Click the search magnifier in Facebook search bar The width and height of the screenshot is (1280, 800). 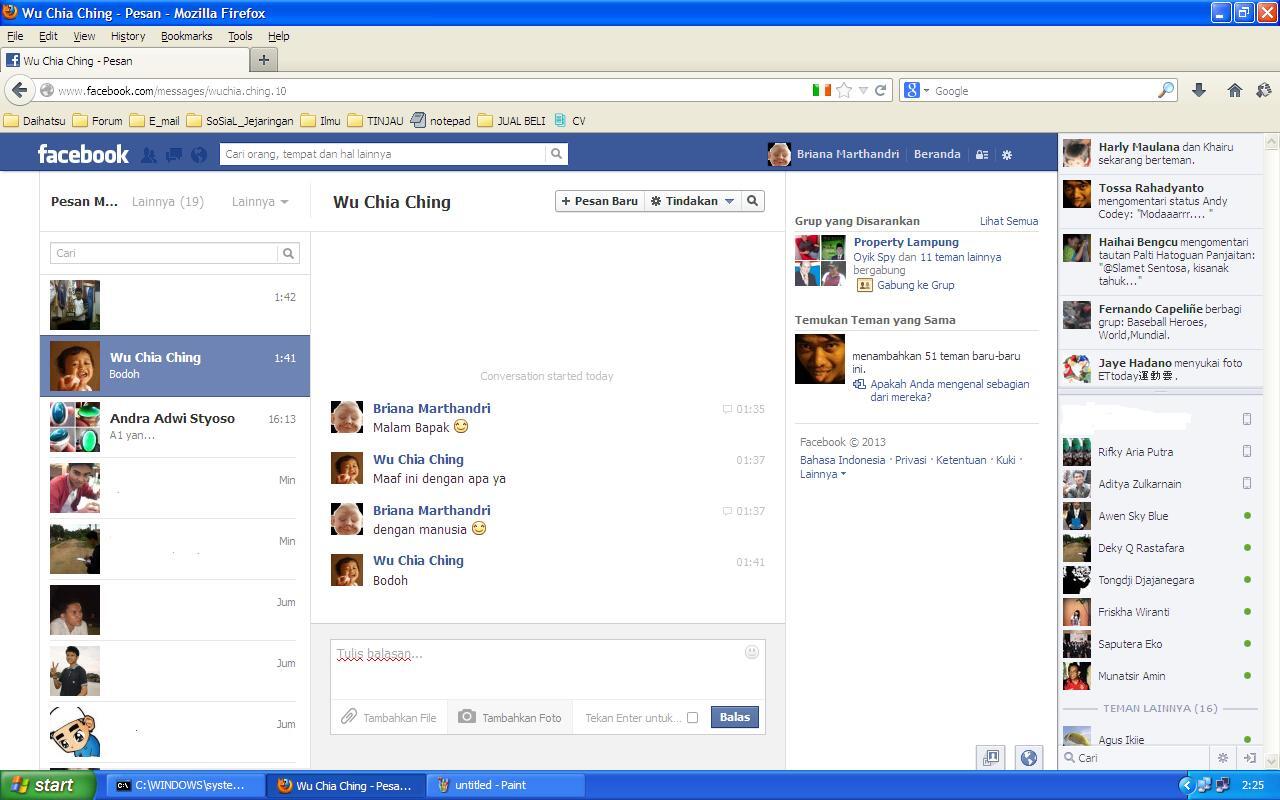[556, 154]
